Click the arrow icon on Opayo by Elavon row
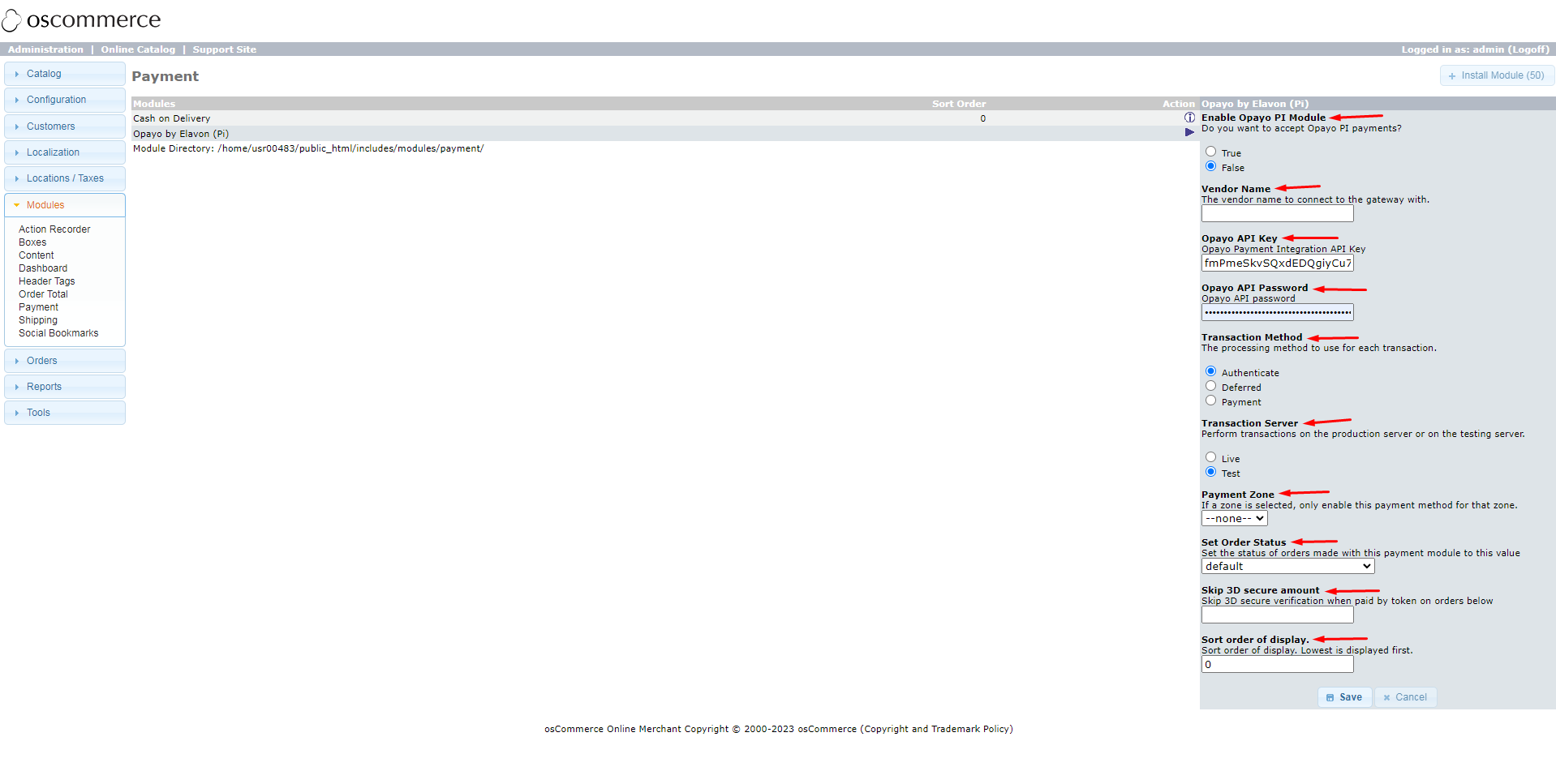The image size is (1556, 784). pos(1189,133)
